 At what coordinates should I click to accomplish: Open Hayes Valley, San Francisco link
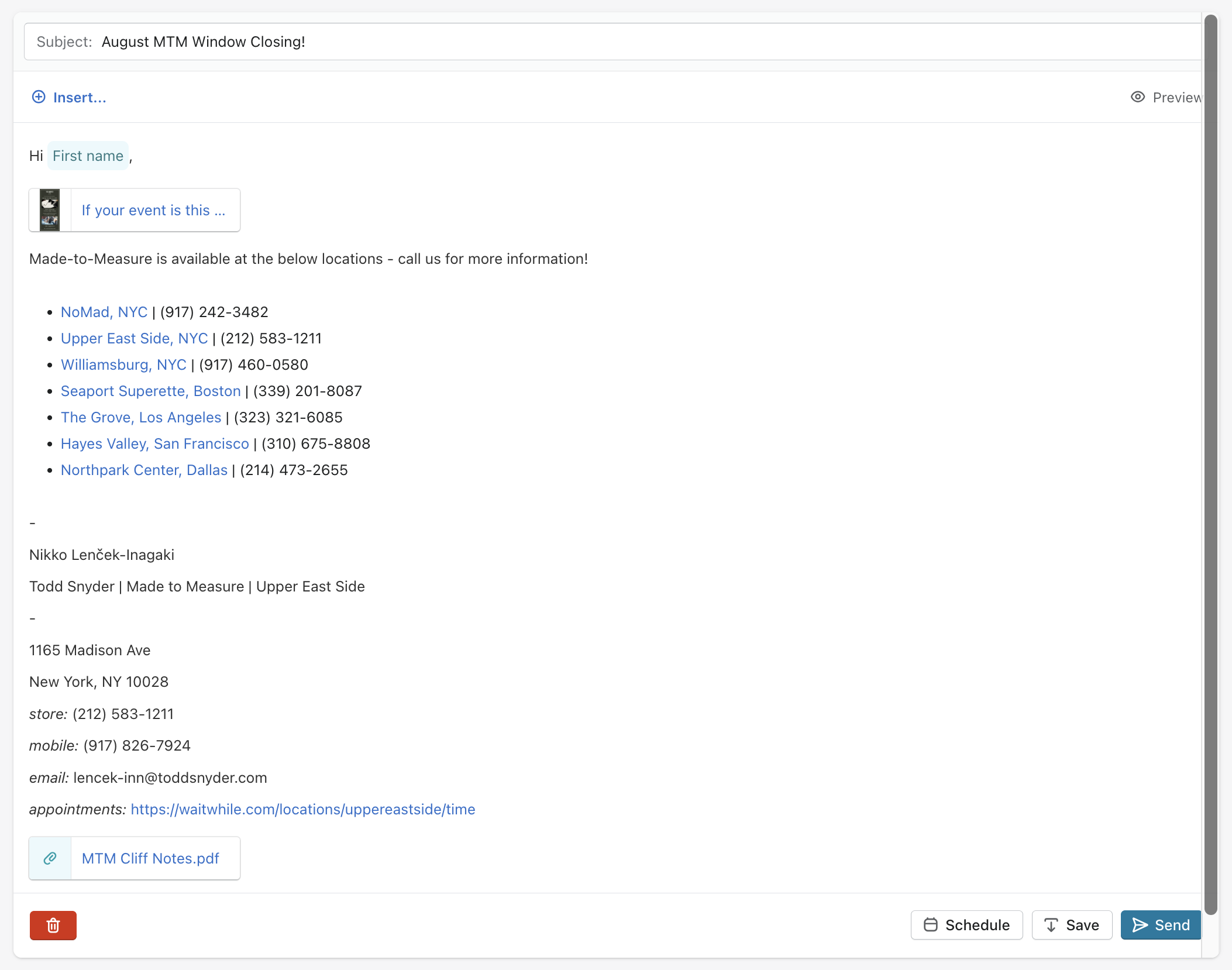click(x=155, y=443)
